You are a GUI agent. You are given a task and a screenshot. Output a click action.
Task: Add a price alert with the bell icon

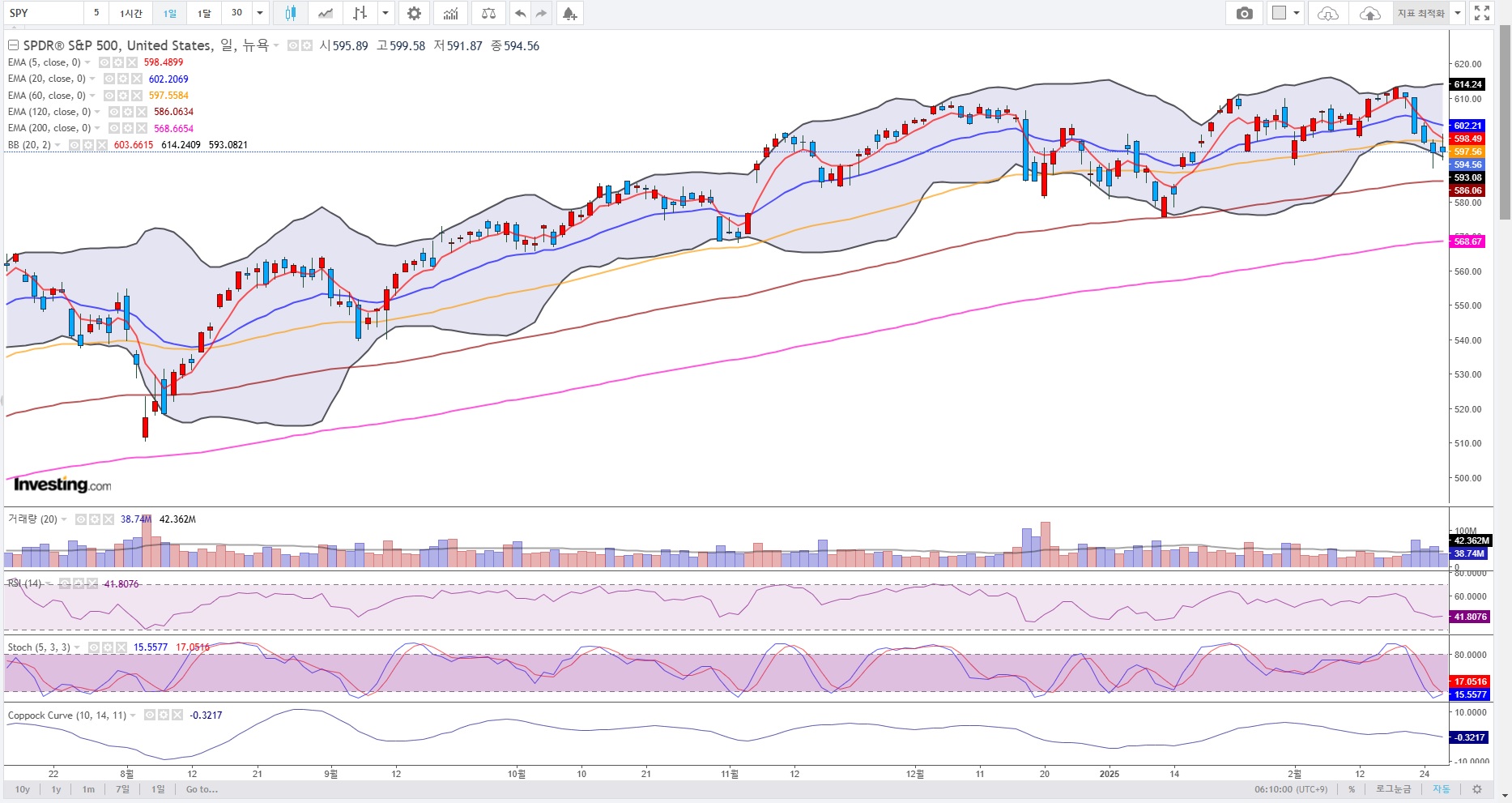(569, 13)
